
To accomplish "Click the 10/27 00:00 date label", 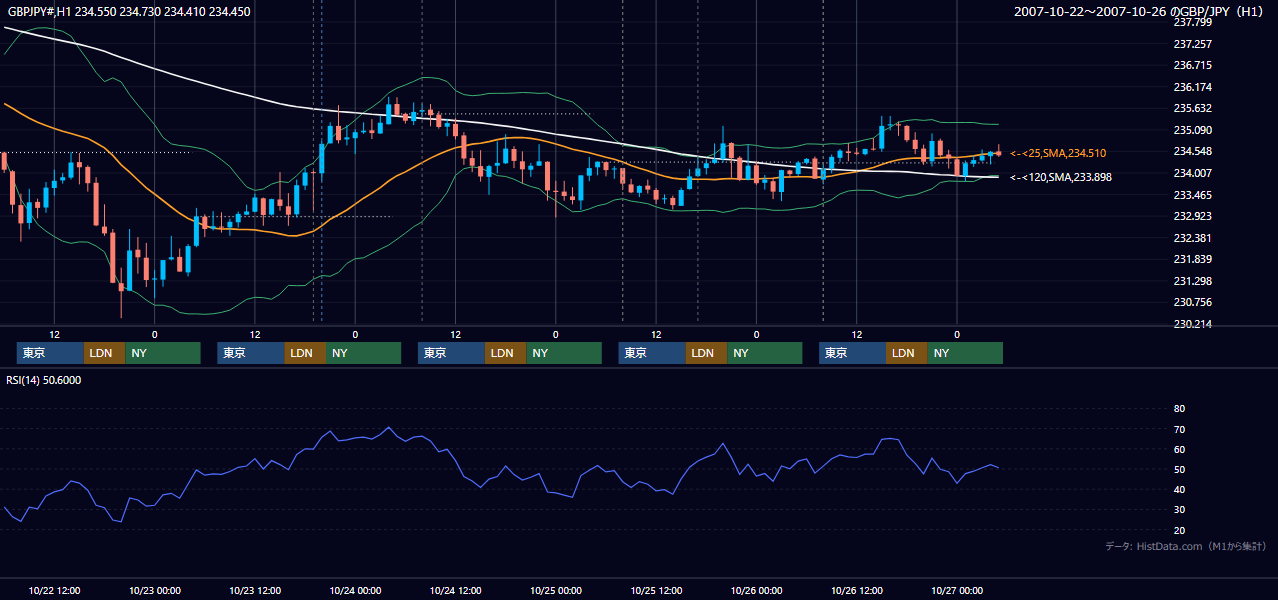I will point(957,590).
